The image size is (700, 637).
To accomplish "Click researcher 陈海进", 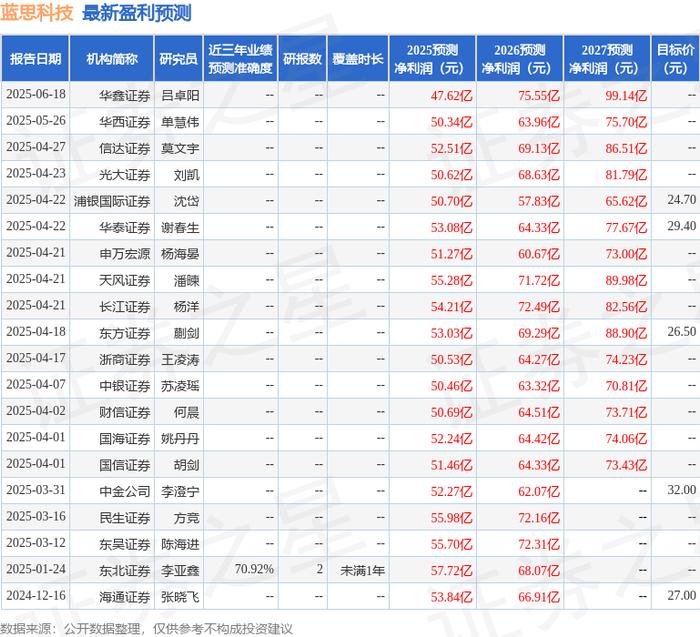I will 180,544.
